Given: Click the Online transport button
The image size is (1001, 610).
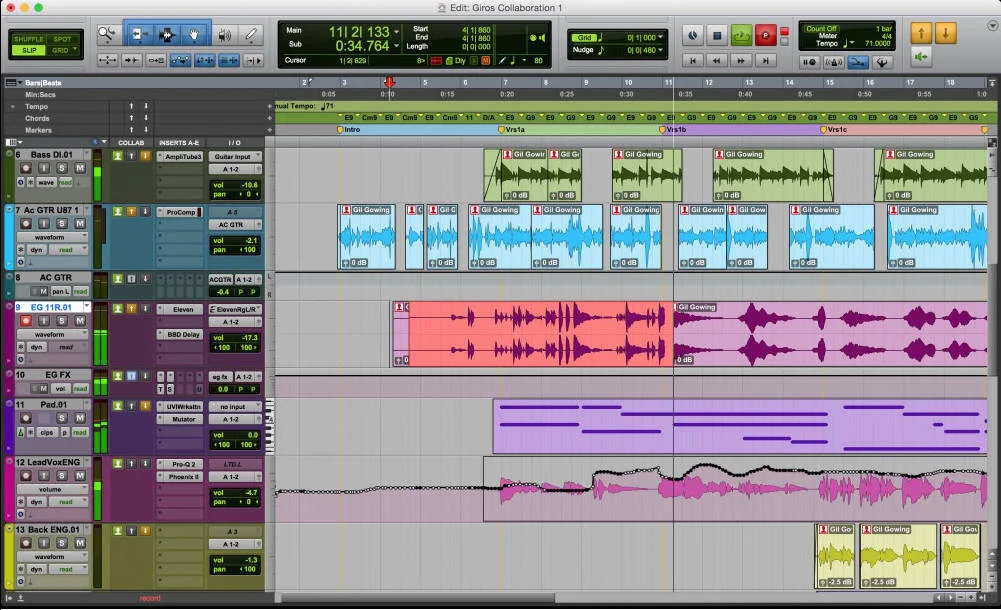Looking at the screenshot, I should [693, 35].
